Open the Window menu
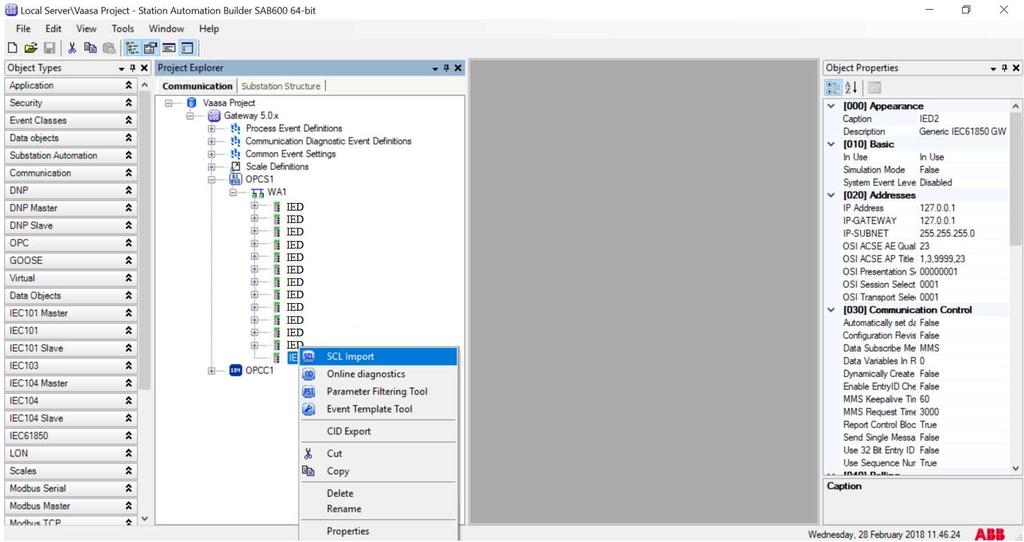Image resolution: width=1024 pixels, height=542 pixels. click(167, 29)
